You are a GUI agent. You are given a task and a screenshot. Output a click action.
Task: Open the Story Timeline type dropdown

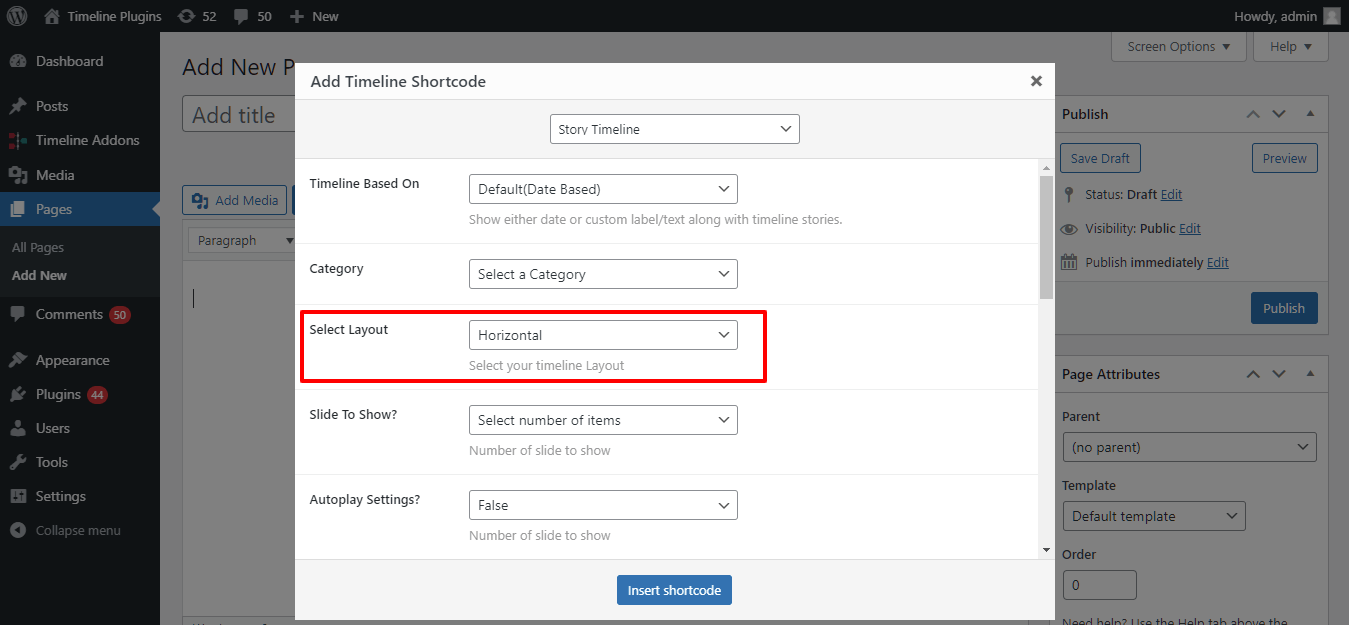[674, 128]
